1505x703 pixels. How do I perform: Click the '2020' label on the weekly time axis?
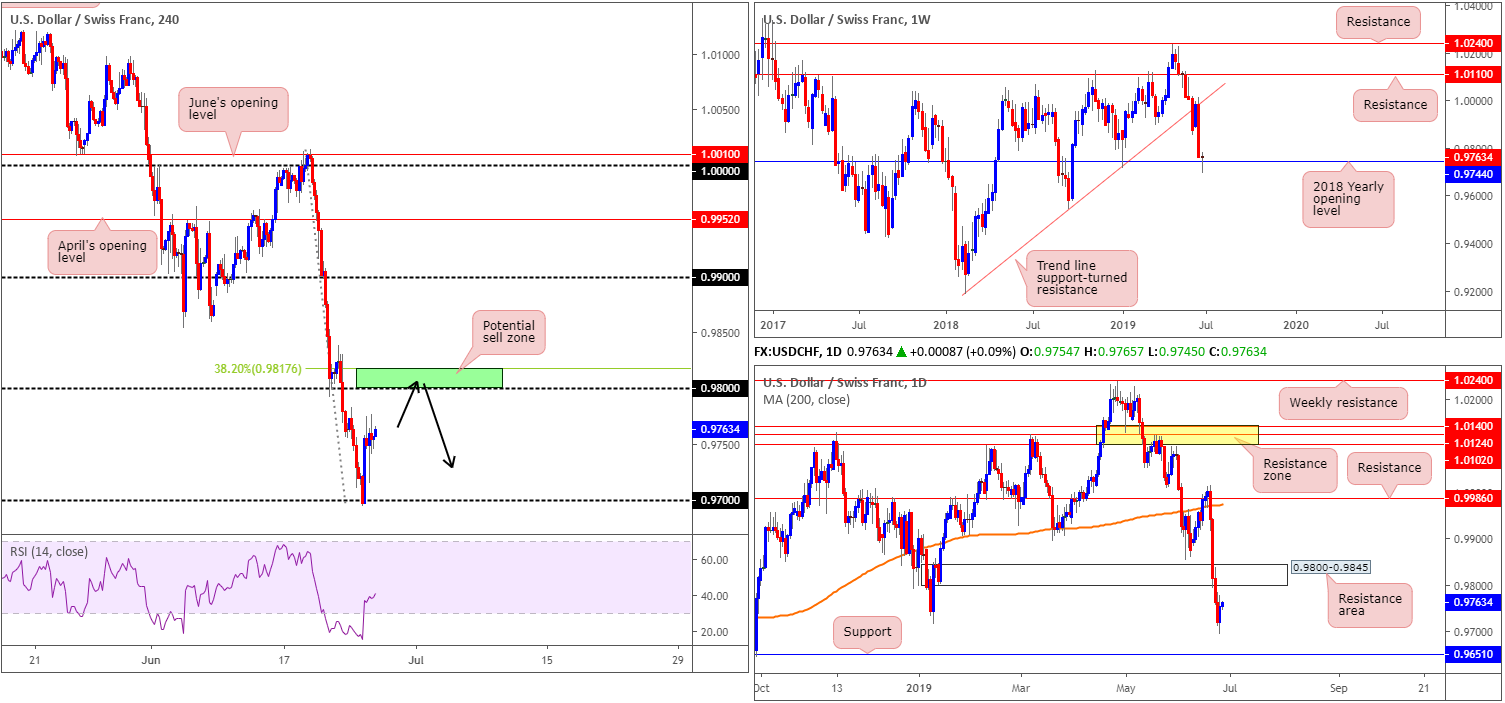pyautogui.click(x=1295, y=325)
